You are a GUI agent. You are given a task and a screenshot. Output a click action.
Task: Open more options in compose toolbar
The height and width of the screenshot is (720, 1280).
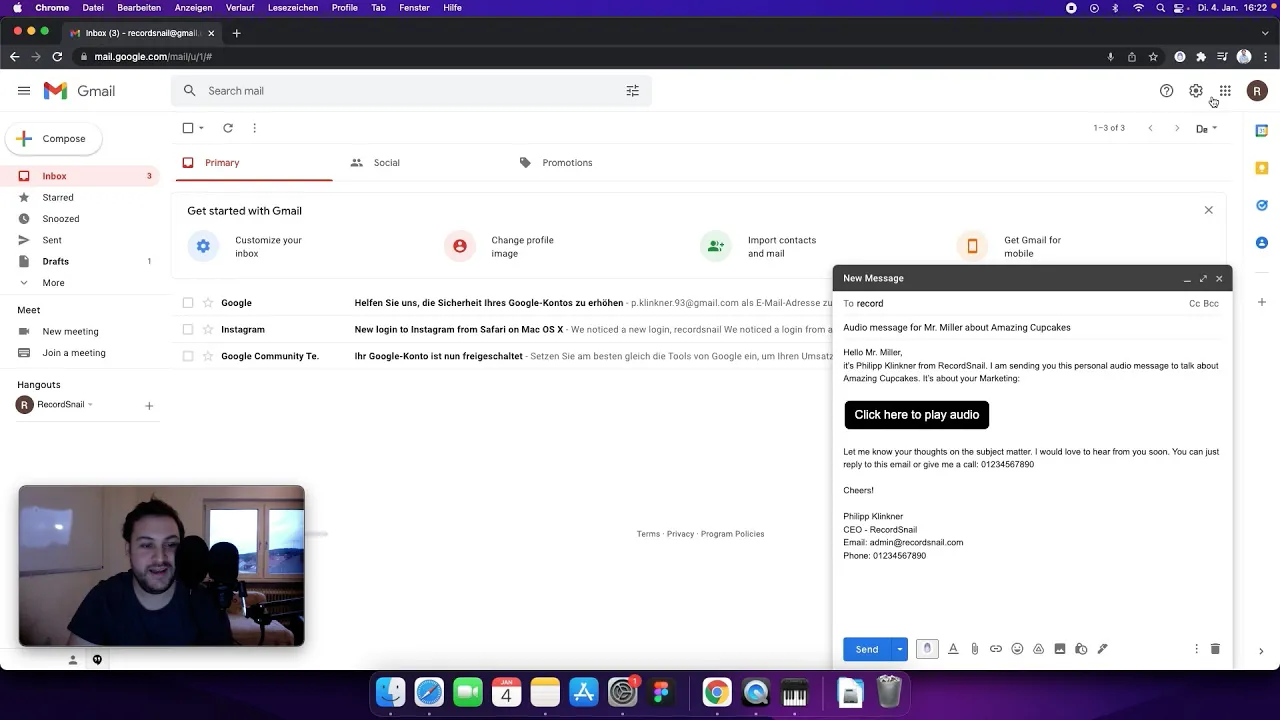(x=1196, y=649)
